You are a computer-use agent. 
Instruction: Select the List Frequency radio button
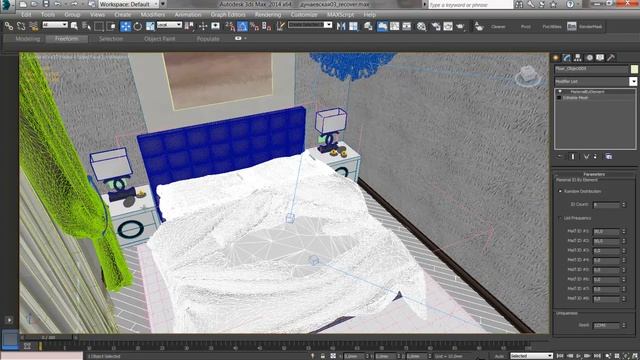pos(560,218)
